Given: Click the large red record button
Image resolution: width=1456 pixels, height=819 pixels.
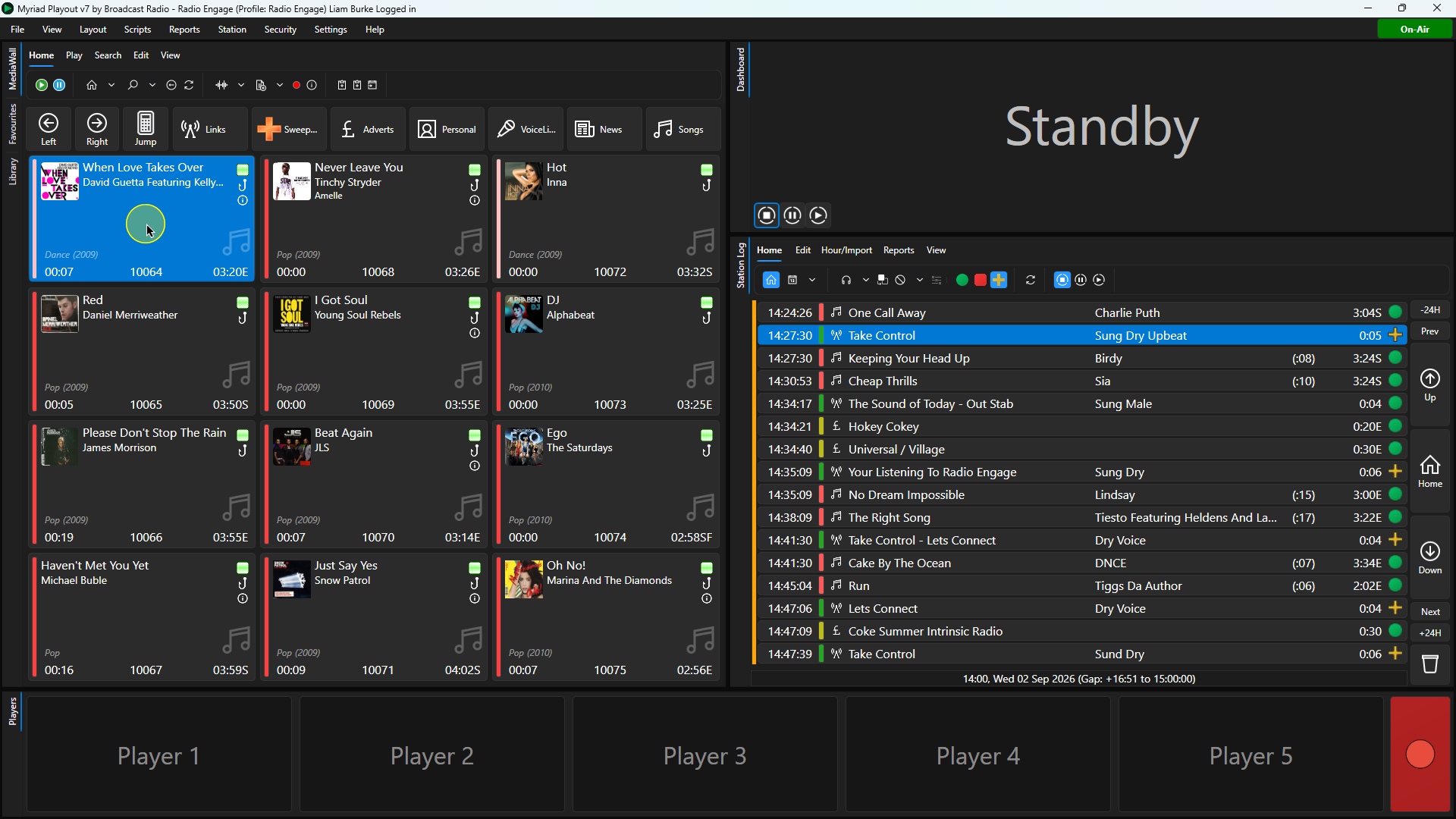Looking at the screenshot, I should click(x=1420, y=755).
